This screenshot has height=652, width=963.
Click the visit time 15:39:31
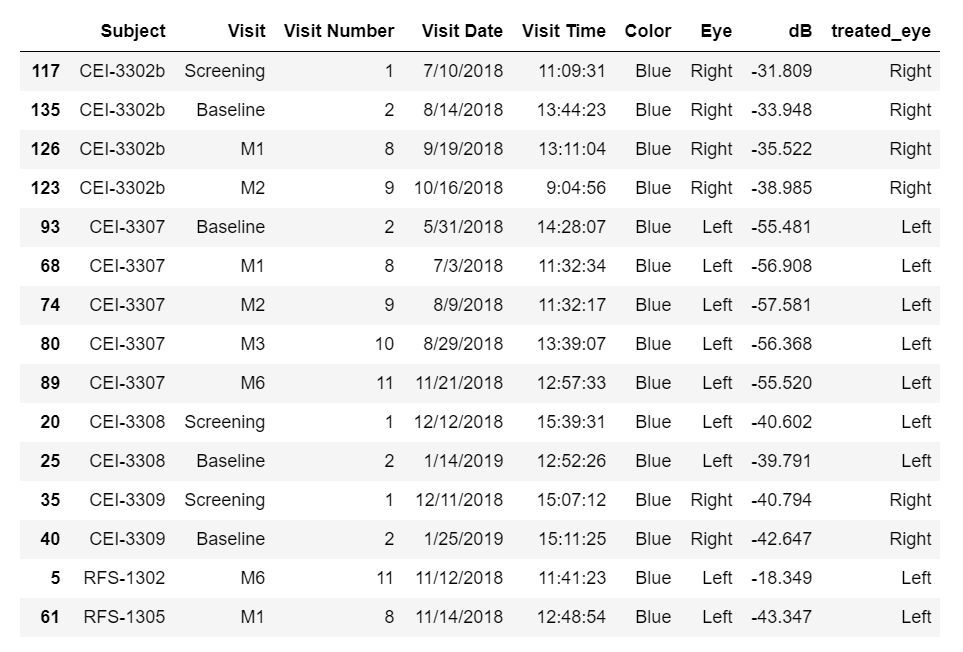click(571, 422)
